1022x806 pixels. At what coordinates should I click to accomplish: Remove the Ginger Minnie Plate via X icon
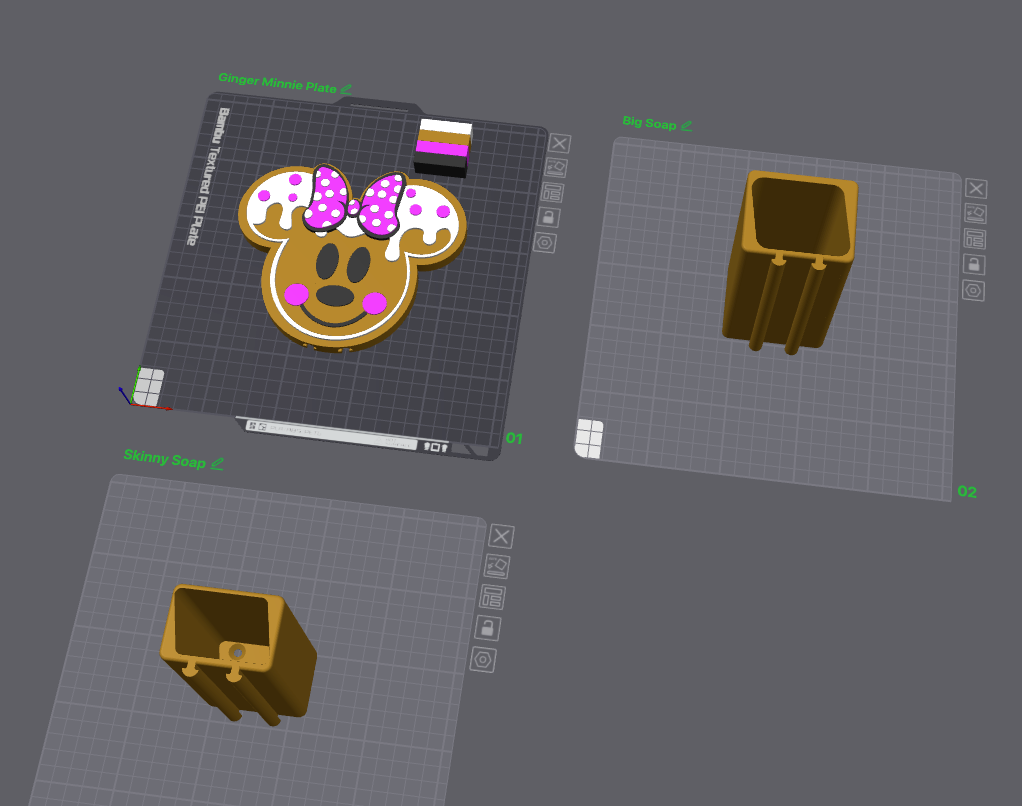(x=559, y=144)
